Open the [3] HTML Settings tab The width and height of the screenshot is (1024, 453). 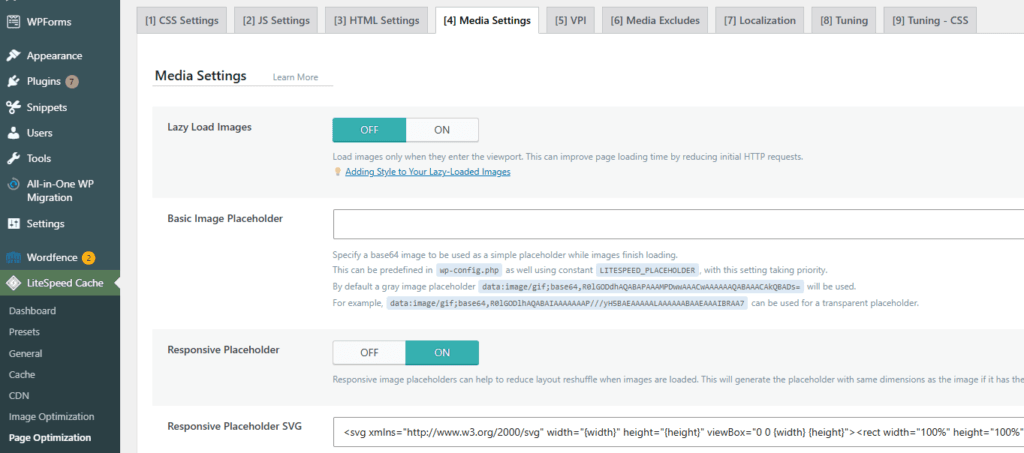(x=376, y=20)
